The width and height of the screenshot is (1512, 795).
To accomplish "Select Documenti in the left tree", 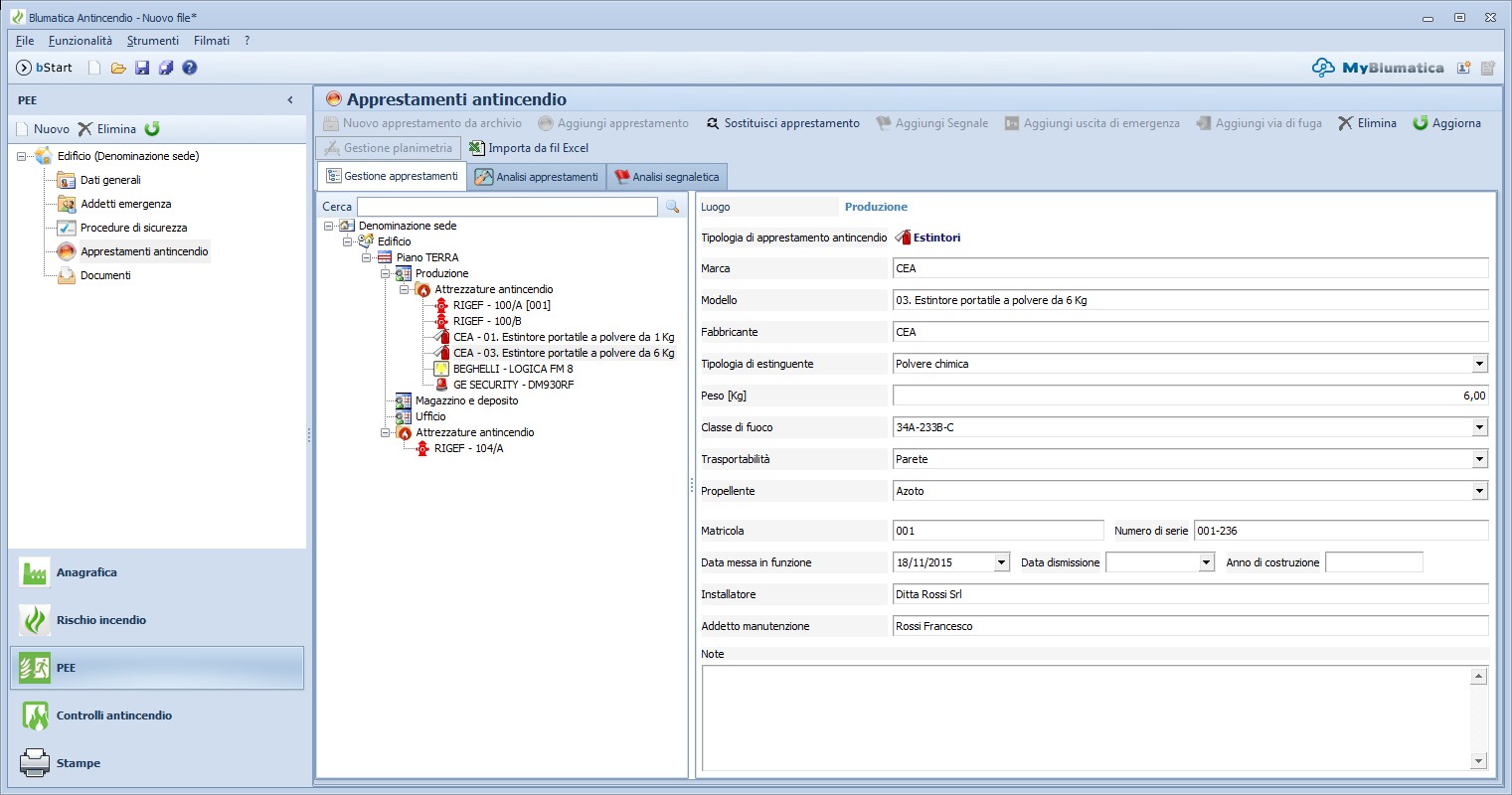I will click(105, 275).
